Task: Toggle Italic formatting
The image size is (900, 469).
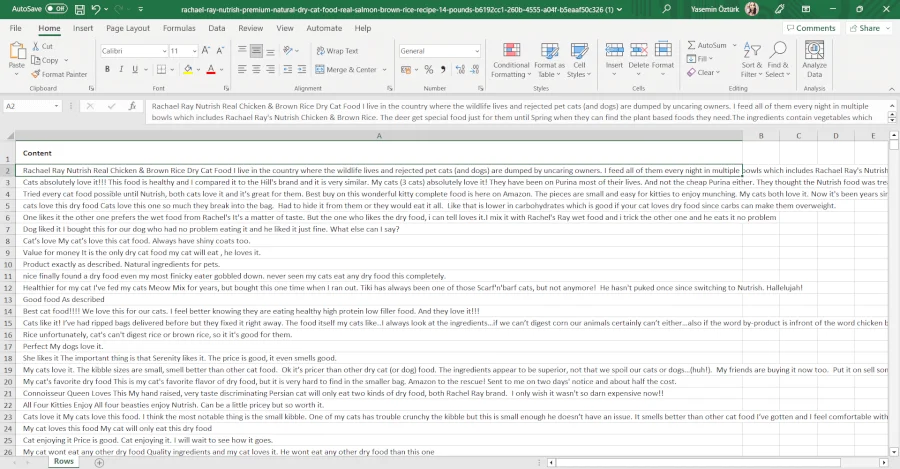Action: tap(121, 69)
